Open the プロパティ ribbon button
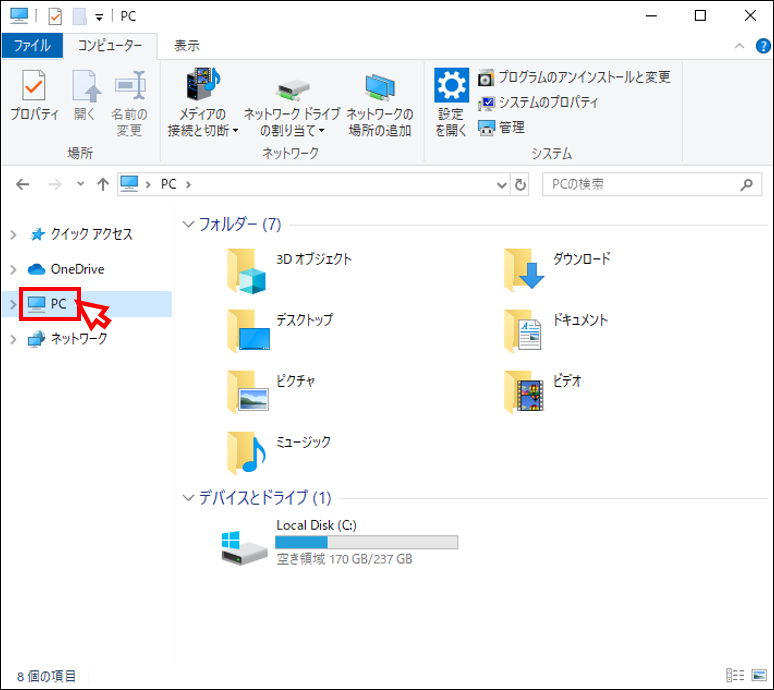The height and width of the screenshot is (690, 774). [x=34, y=96]
